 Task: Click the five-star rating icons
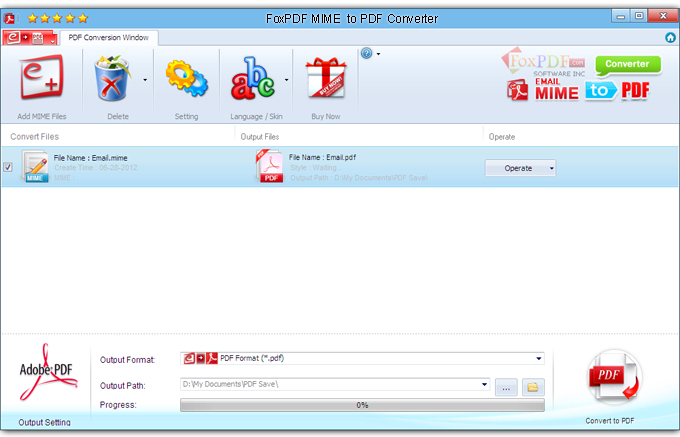[x=58, y=18]
